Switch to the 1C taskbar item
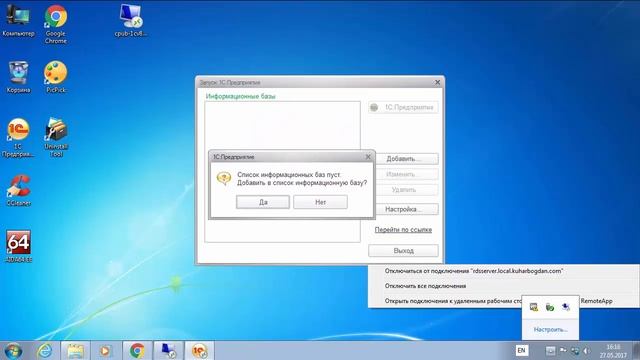The image size is (640, 360). click(200, 351)
